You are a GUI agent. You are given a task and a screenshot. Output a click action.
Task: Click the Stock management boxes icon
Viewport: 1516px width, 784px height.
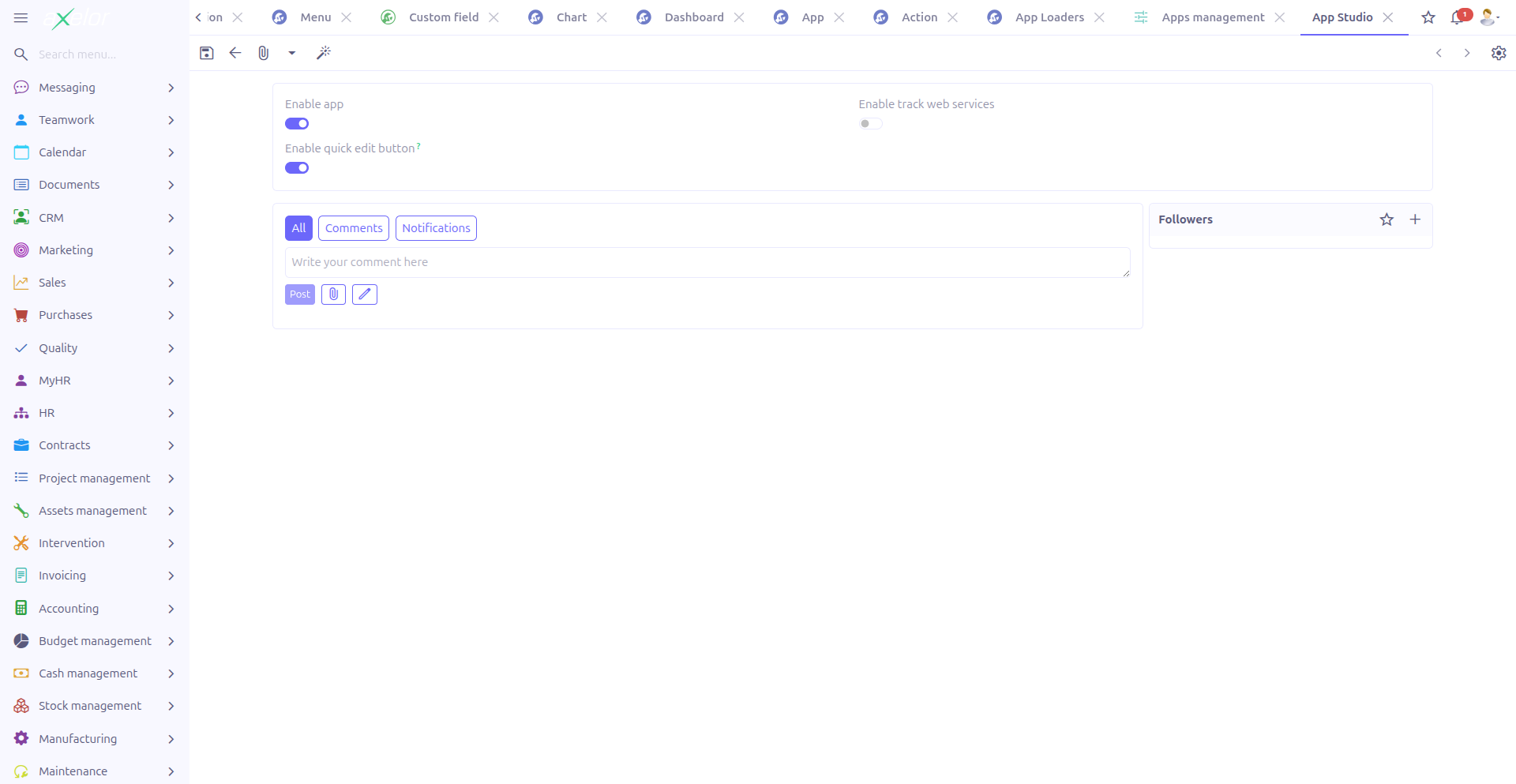click(x=21, y=706)
